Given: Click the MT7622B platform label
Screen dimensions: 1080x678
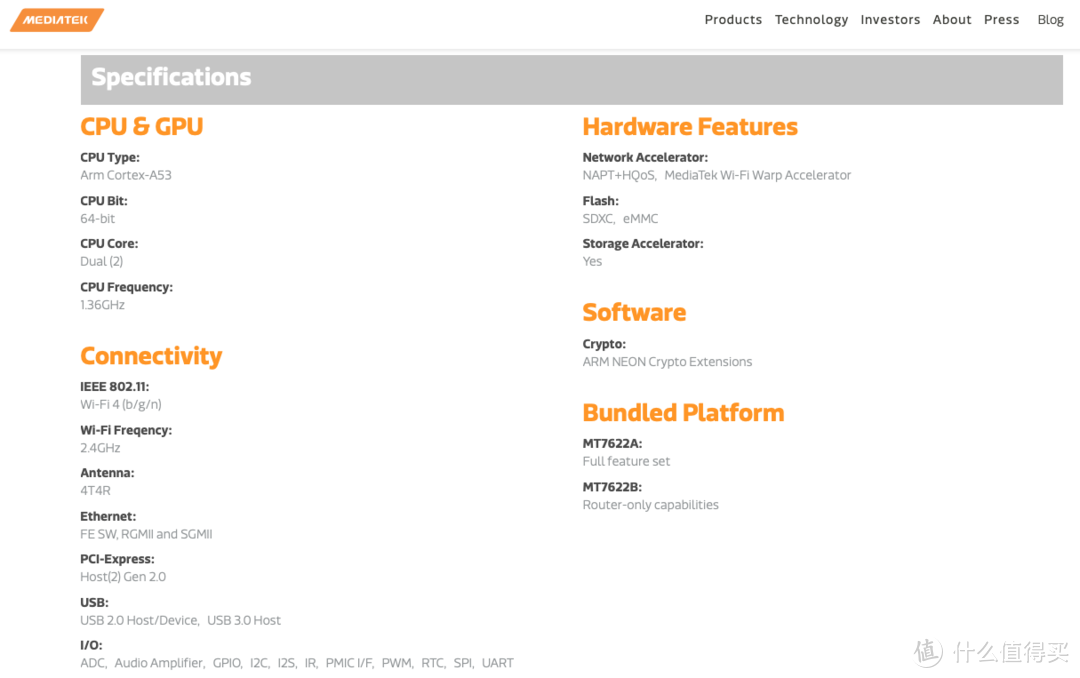Looking at the screenshot, I should click(x=612, y=488).
